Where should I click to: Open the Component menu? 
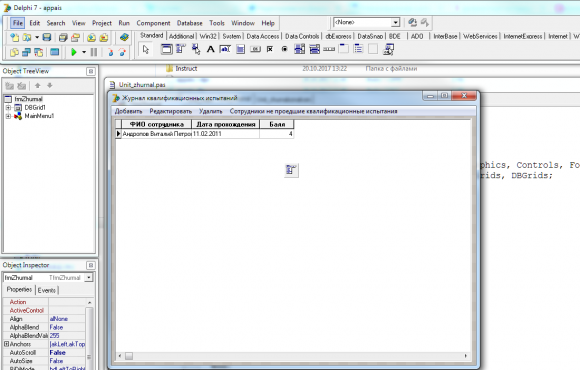coord(153,23)
